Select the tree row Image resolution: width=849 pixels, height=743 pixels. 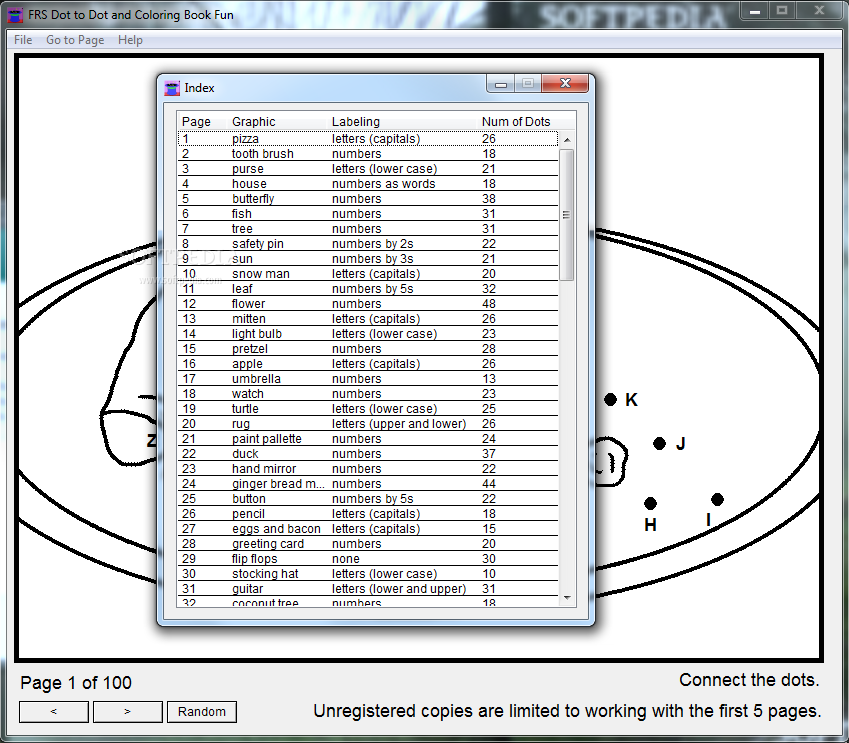pos(368,229)
